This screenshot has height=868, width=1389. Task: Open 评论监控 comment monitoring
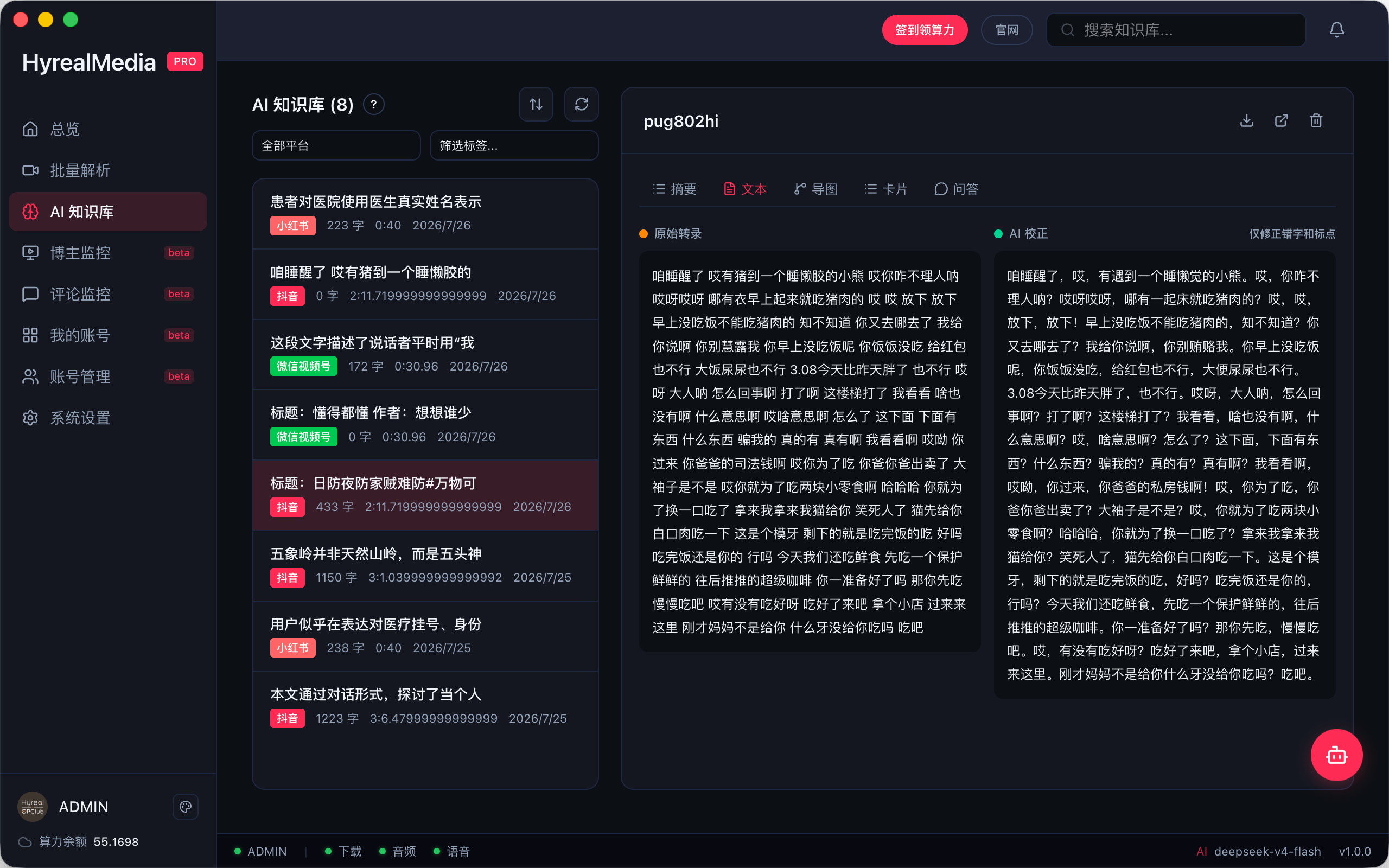(108, 294)
